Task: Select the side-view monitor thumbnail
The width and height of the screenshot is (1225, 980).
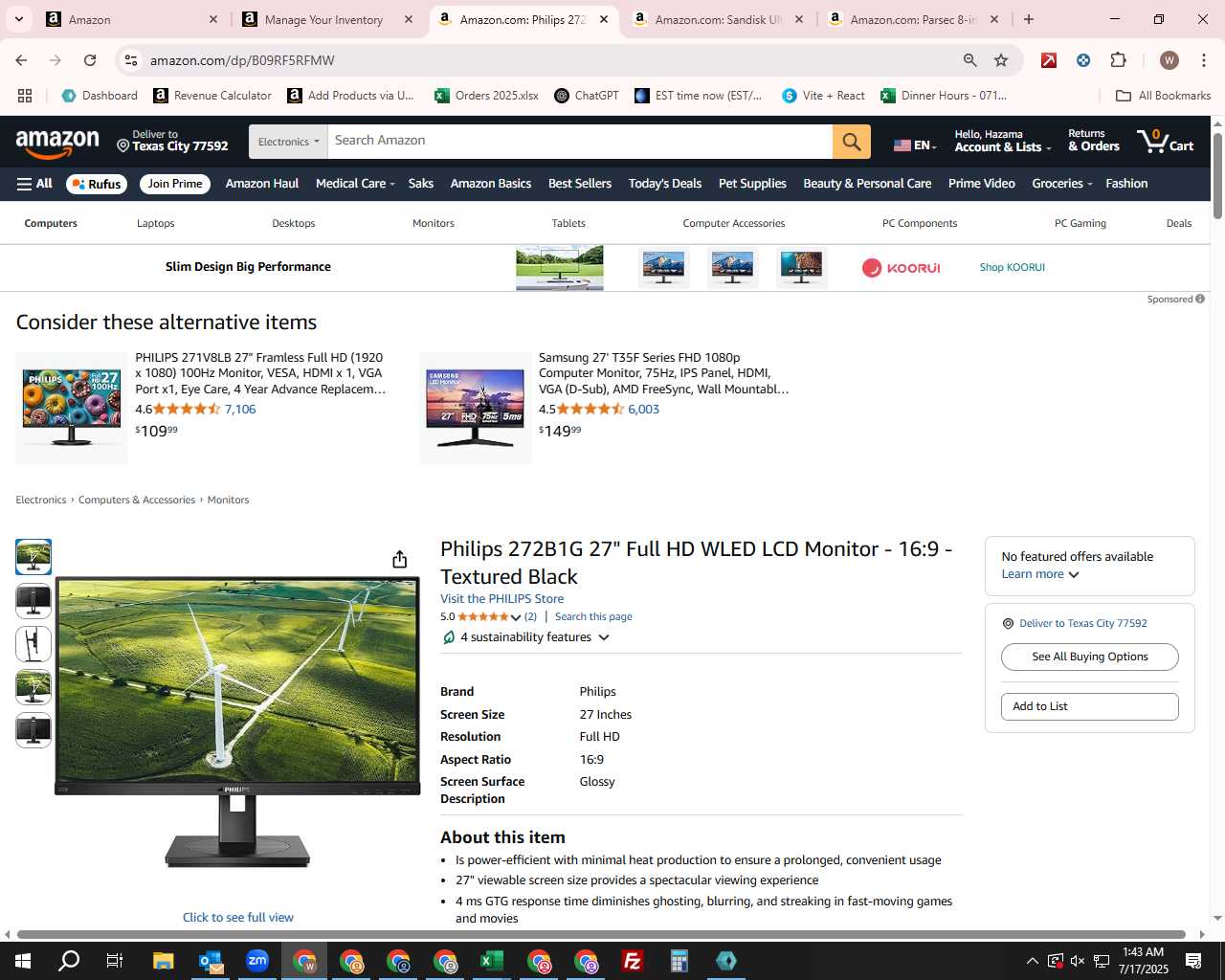Action: tap(33, 644)
